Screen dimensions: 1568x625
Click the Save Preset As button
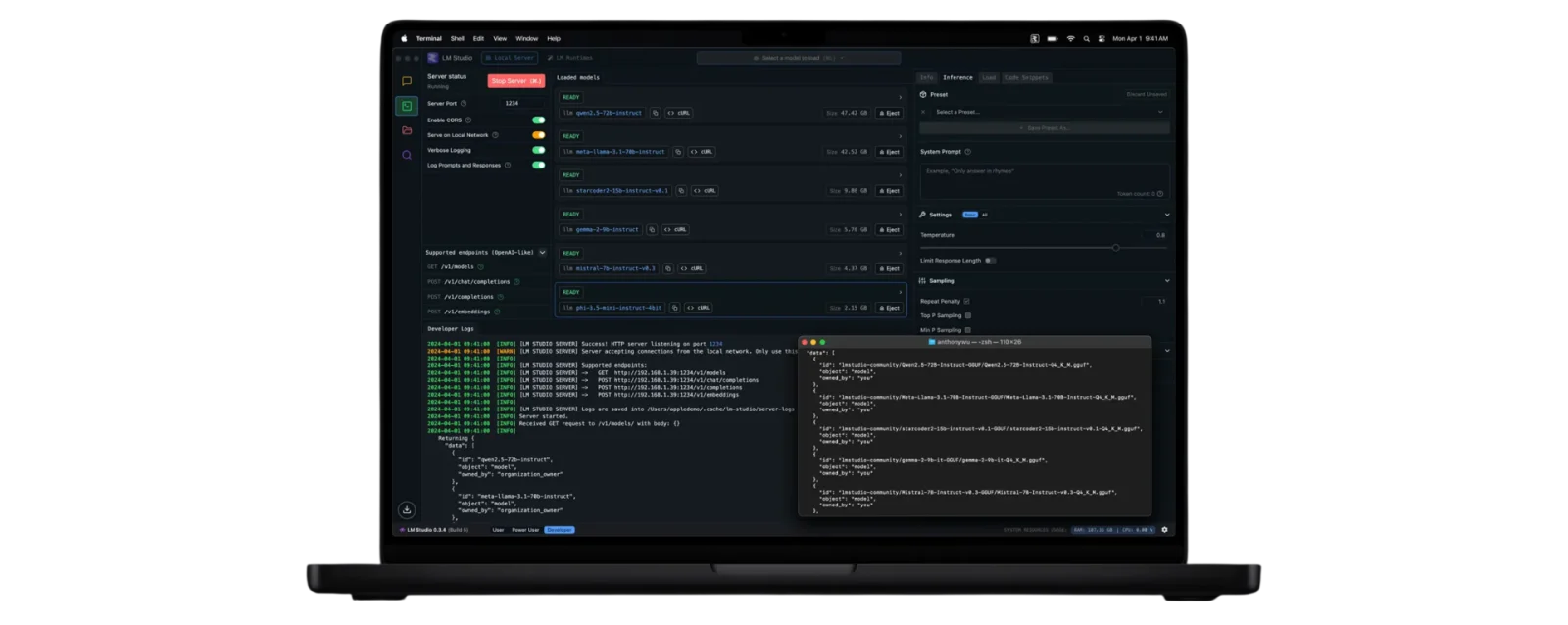click(1045, 128)
